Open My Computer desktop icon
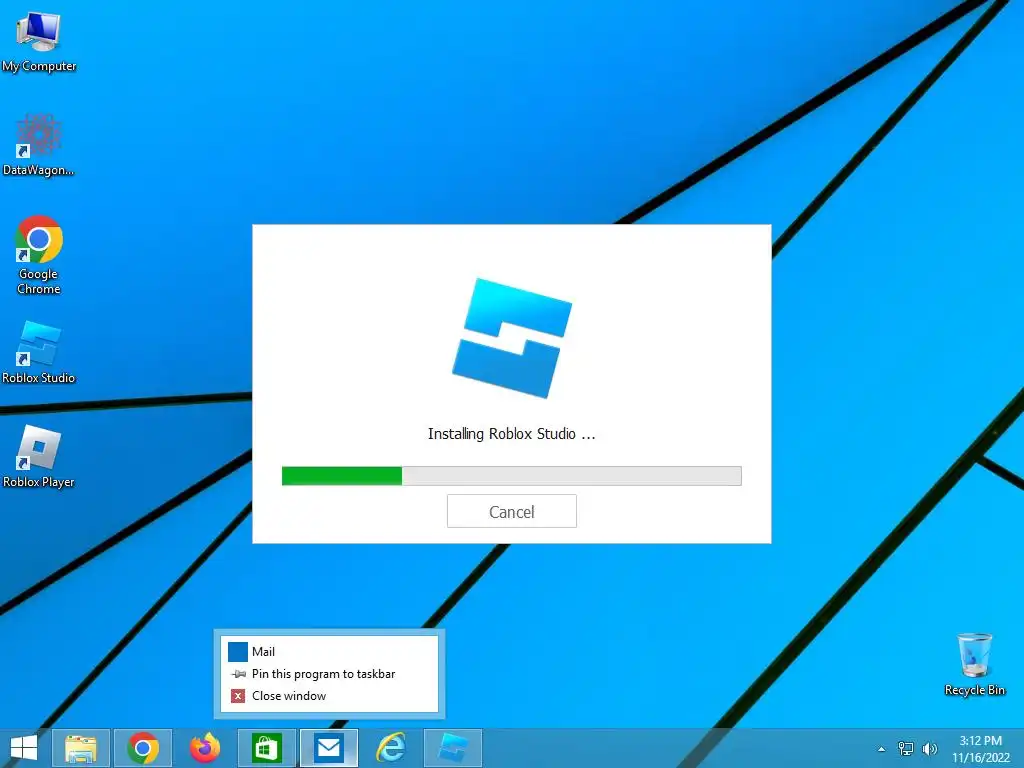Image resolution: width=1024 pixels, height=768 pixels. (x=39, y=41)
